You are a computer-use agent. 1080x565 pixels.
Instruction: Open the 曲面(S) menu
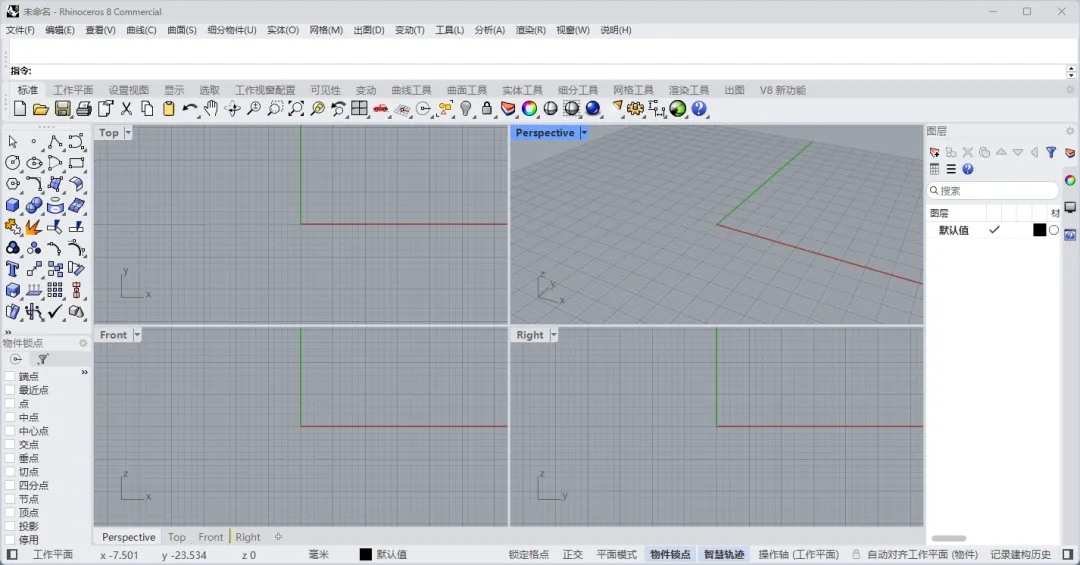[x=182, y=30]
